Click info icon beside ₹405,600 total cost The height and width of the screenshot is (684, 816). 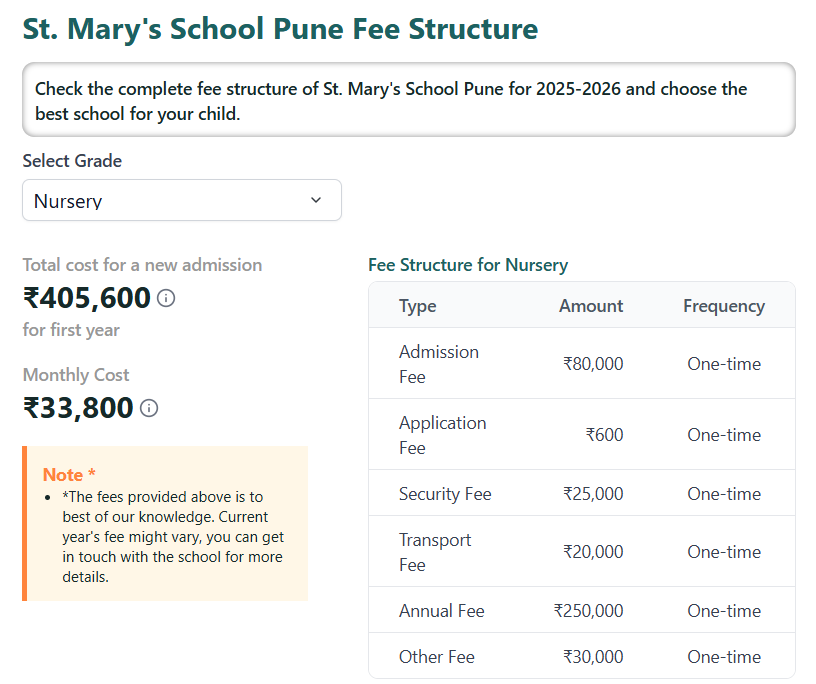166,298
